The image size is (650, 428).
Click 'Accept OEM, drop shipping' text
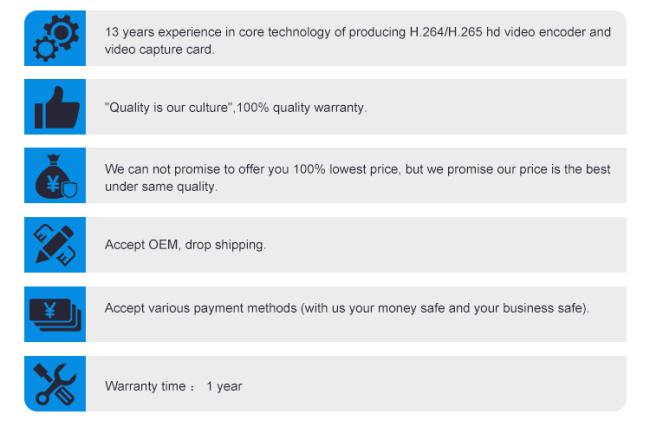point(185,245)
